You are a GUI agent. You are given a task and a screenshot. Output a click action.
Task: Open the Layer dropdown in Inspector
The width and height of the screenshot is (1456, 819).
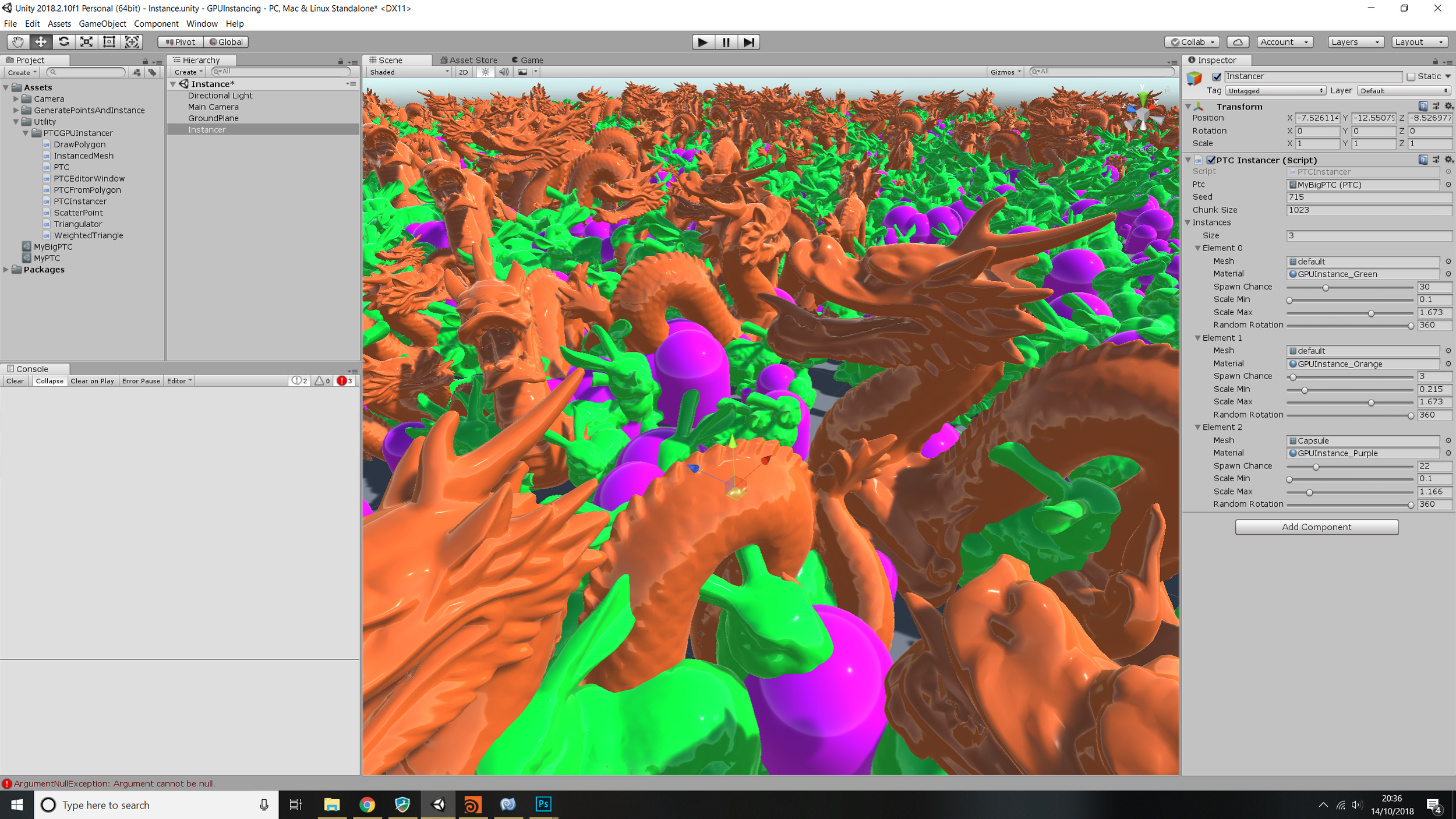coord(1404,91)
